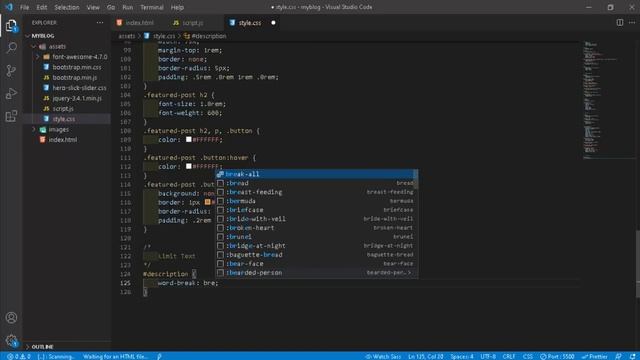Screen dimensions: 640x360
Task: Select the style.css editor tab
Action: 249,23
